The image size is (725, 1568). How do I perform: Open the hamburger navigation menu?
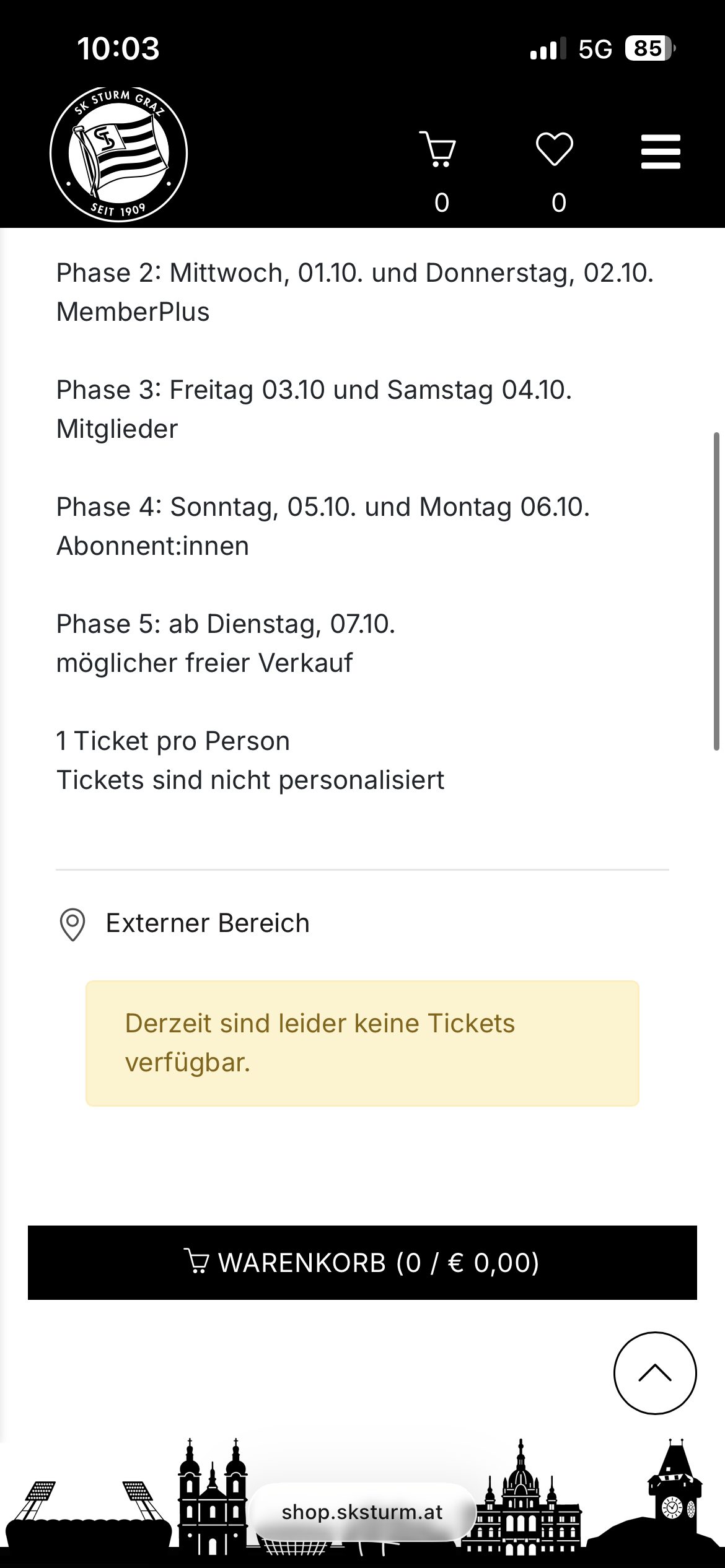661,152
